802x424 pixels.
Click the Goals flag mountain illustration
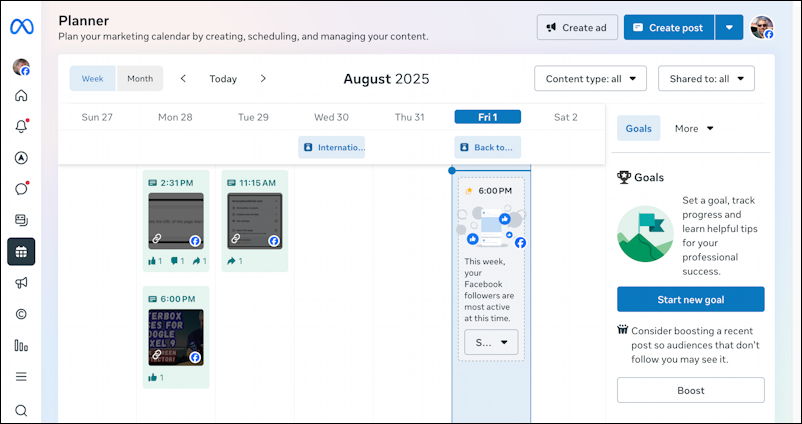coord(645,234)
